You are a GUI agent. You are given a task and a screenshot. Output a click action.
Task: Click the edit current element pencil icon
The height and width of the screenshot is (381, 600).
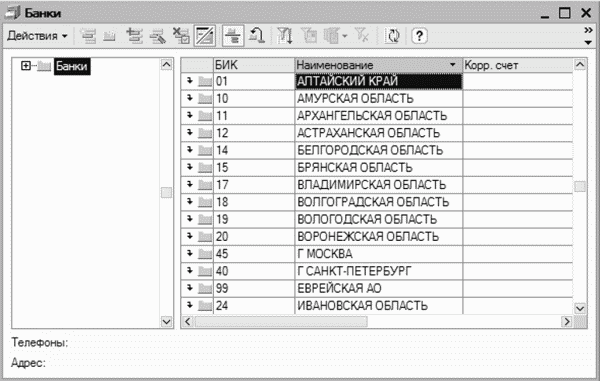point(158,36)
